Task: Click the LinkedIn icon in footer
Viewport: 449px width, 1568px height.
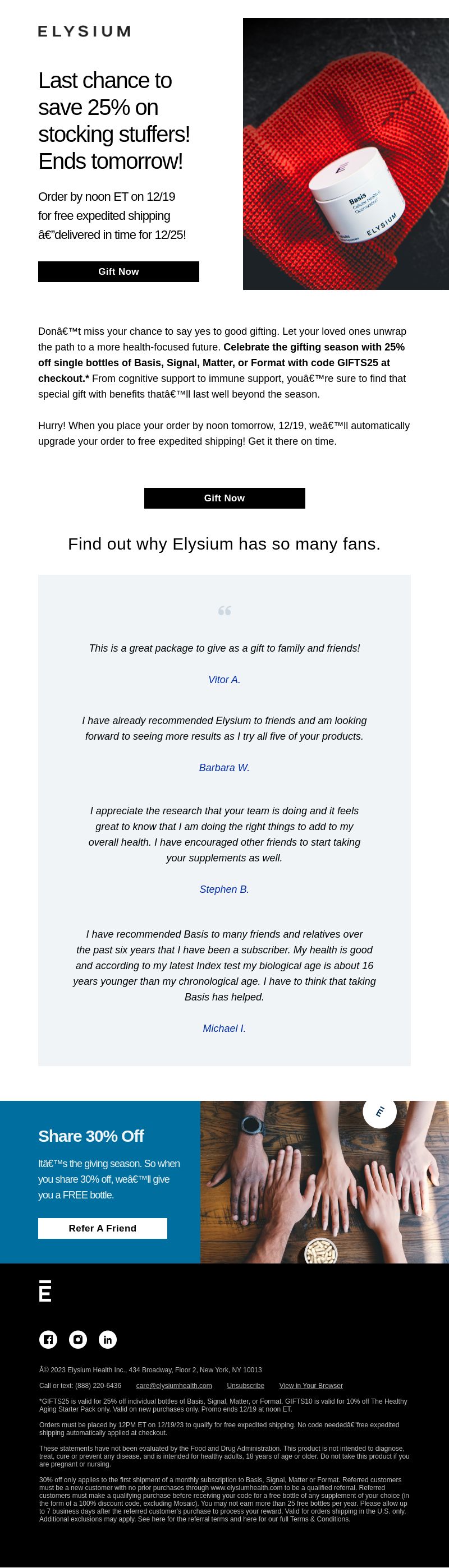Action: (108, 1339)
